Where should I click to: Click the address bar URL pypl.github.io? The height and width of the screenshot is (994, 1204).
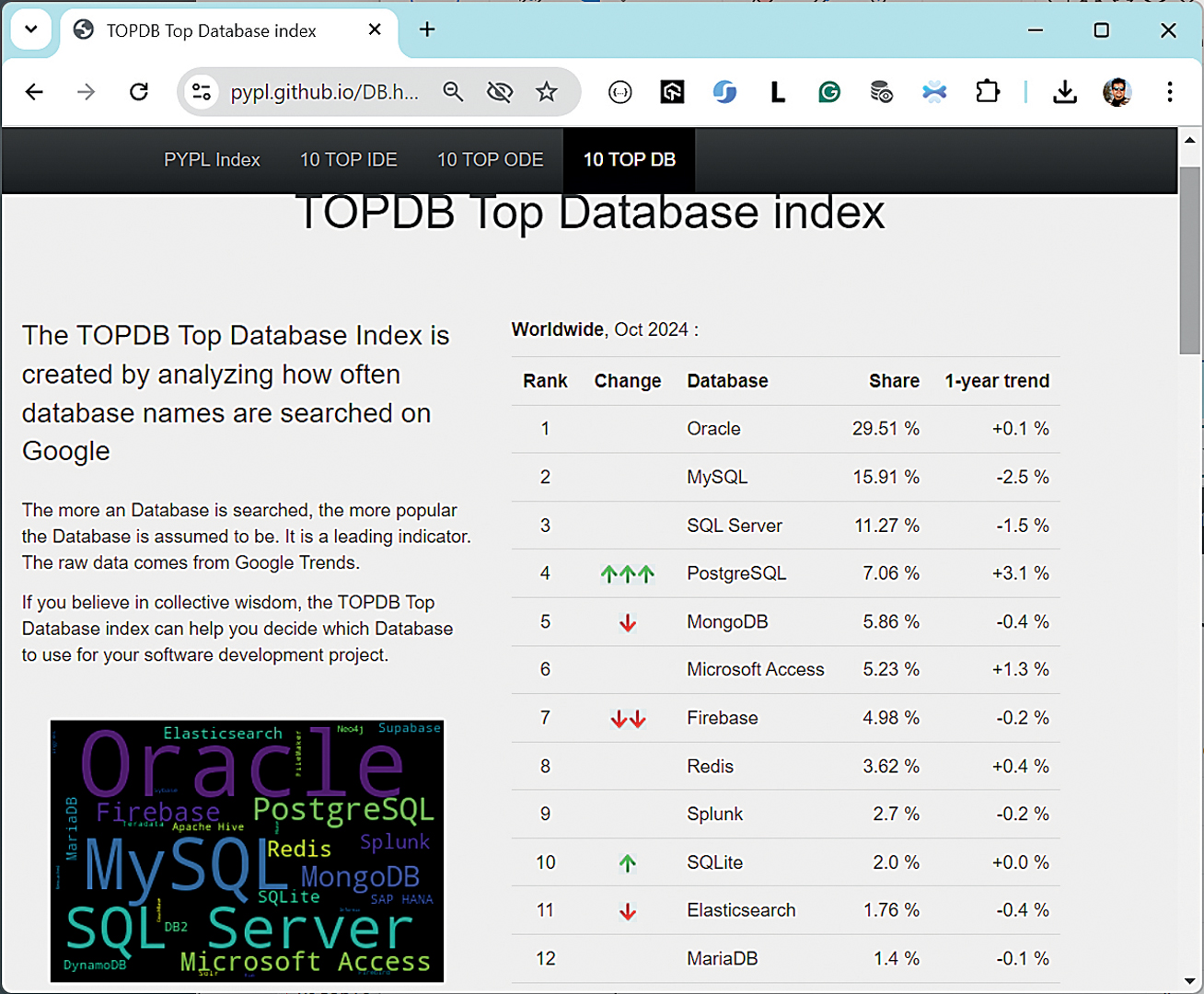pyautogui.click(x=324, y=92)
